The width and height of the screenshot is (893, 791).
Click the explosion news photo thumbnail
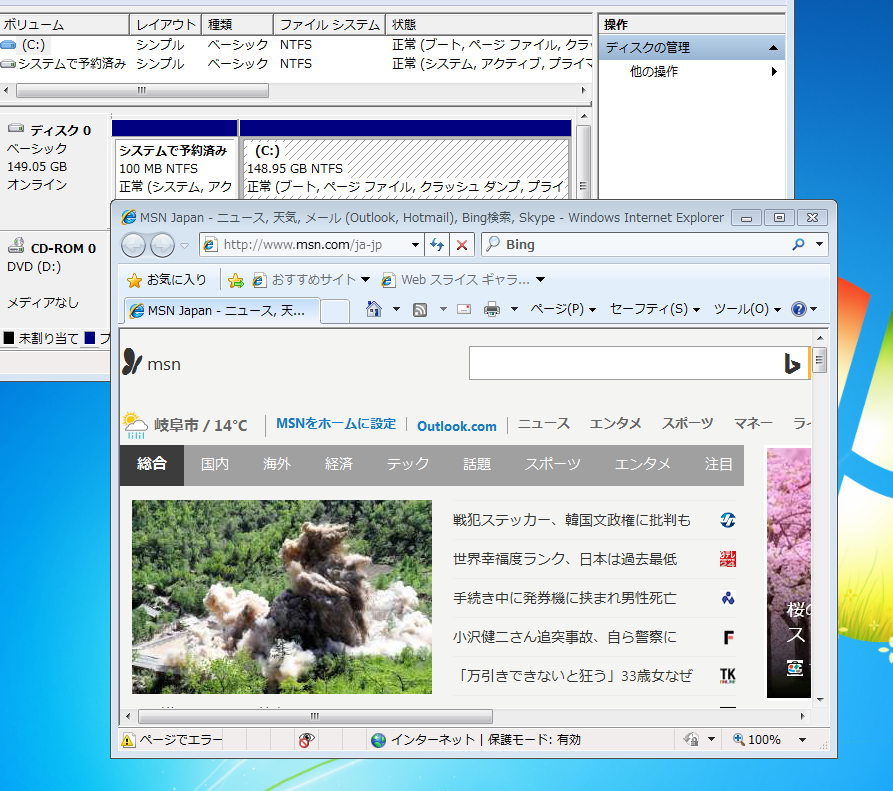tap(282, 597)
